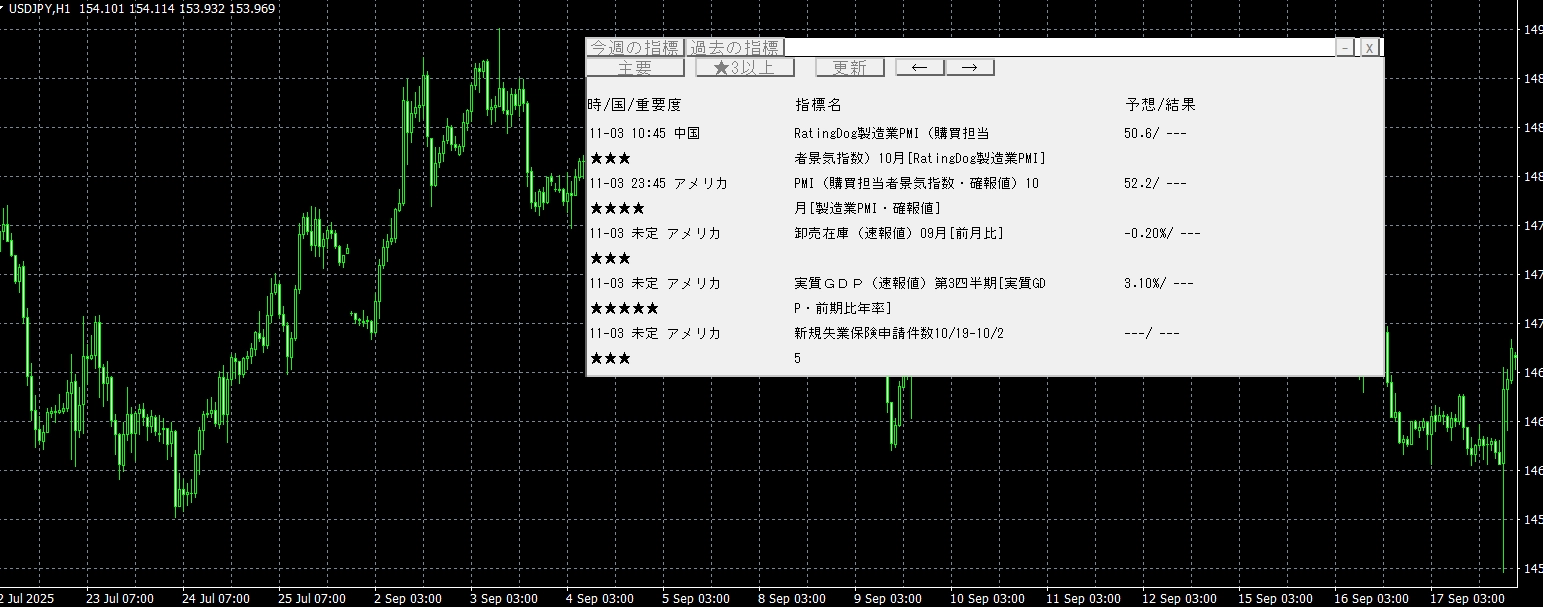
Task: Select the RatingDog製造業PMI（購買担当 indicator name
Action: point(892,133)
